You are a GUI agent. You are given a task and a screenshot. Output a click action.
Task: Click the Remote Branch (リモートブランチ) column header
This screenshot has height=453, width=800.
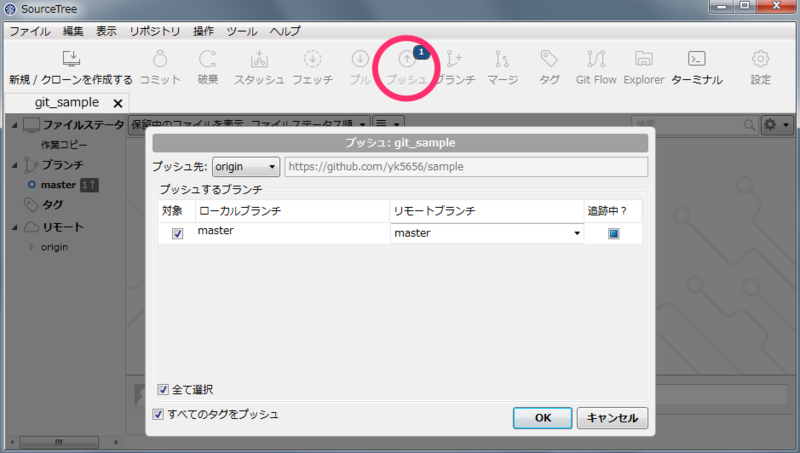point(487,211)
